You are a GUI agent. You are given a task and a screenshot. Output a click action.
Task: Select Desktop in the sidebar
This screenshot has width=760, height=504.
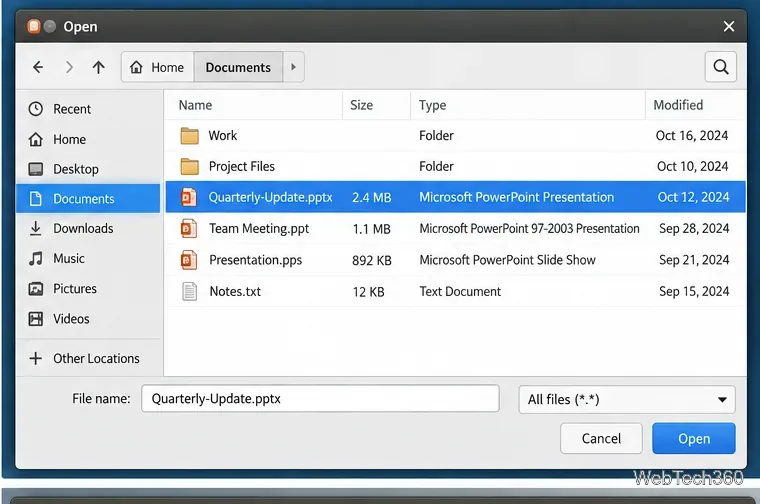88,169
